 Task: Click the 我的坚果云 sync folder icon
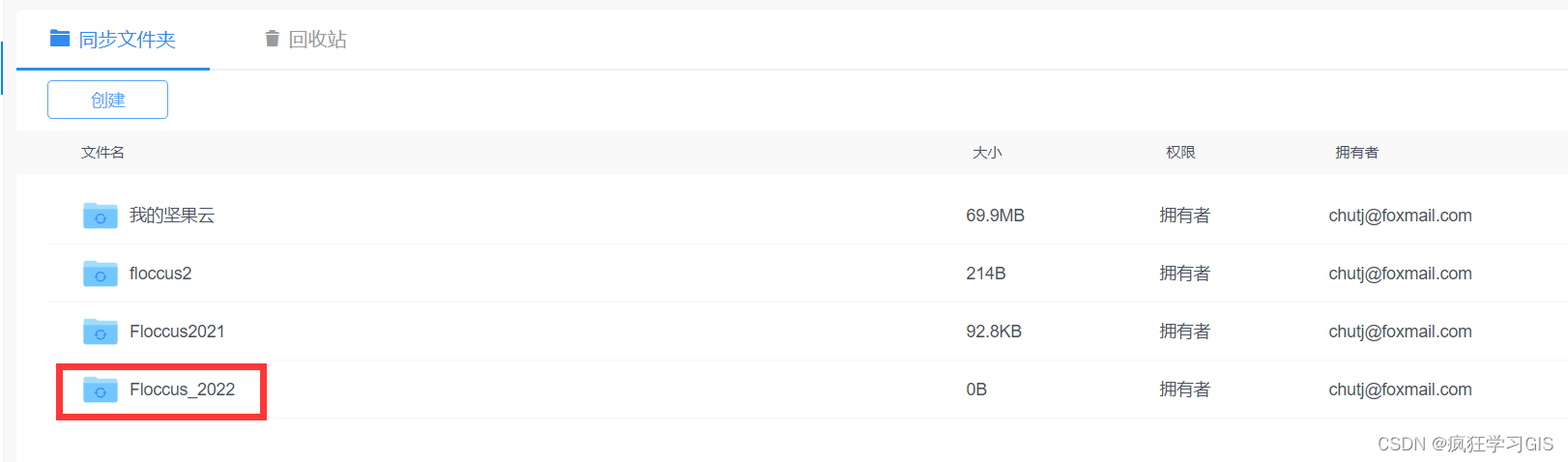point(100,216)
